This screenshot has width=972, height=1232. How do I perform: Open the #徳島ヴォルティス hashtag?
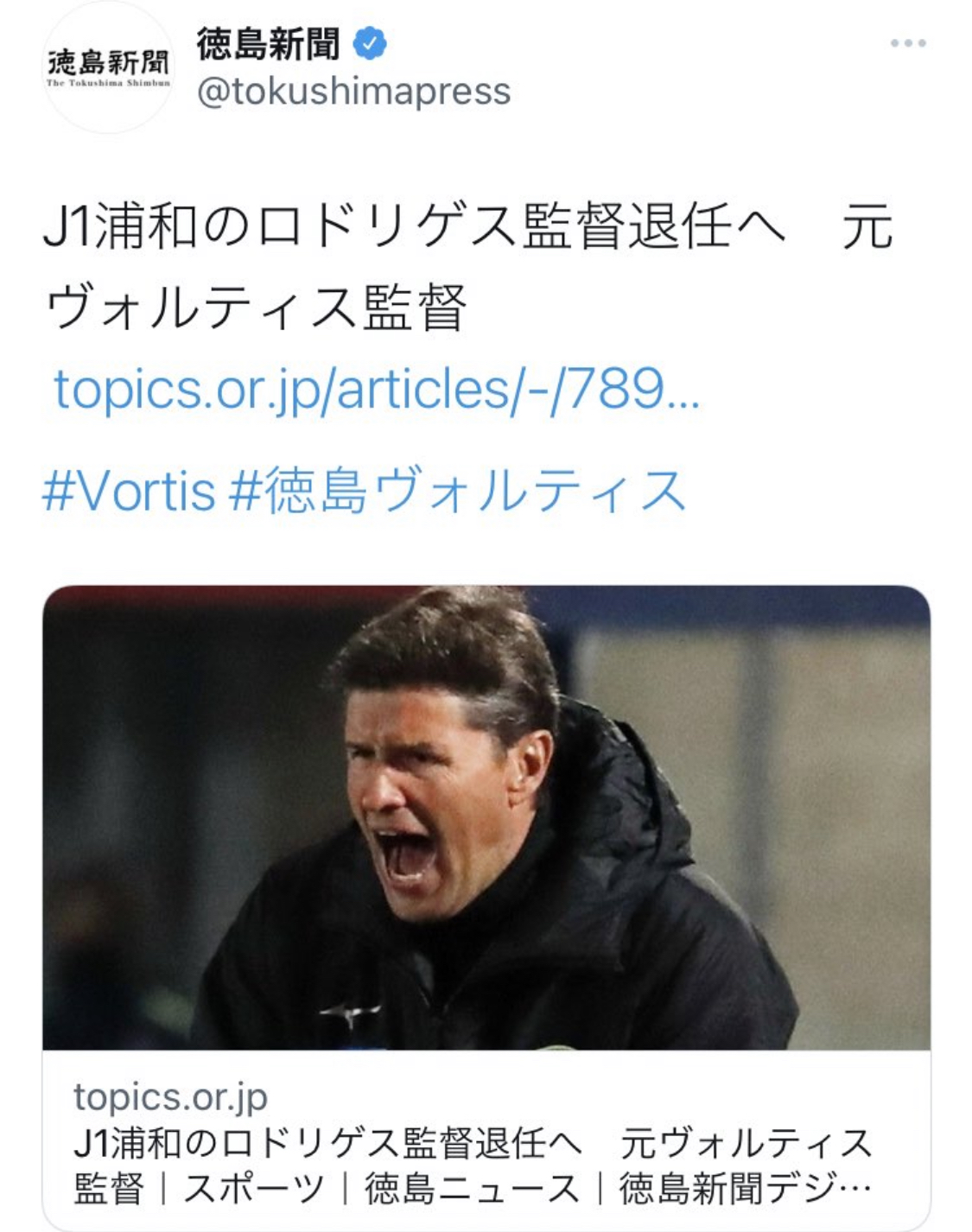457,491
